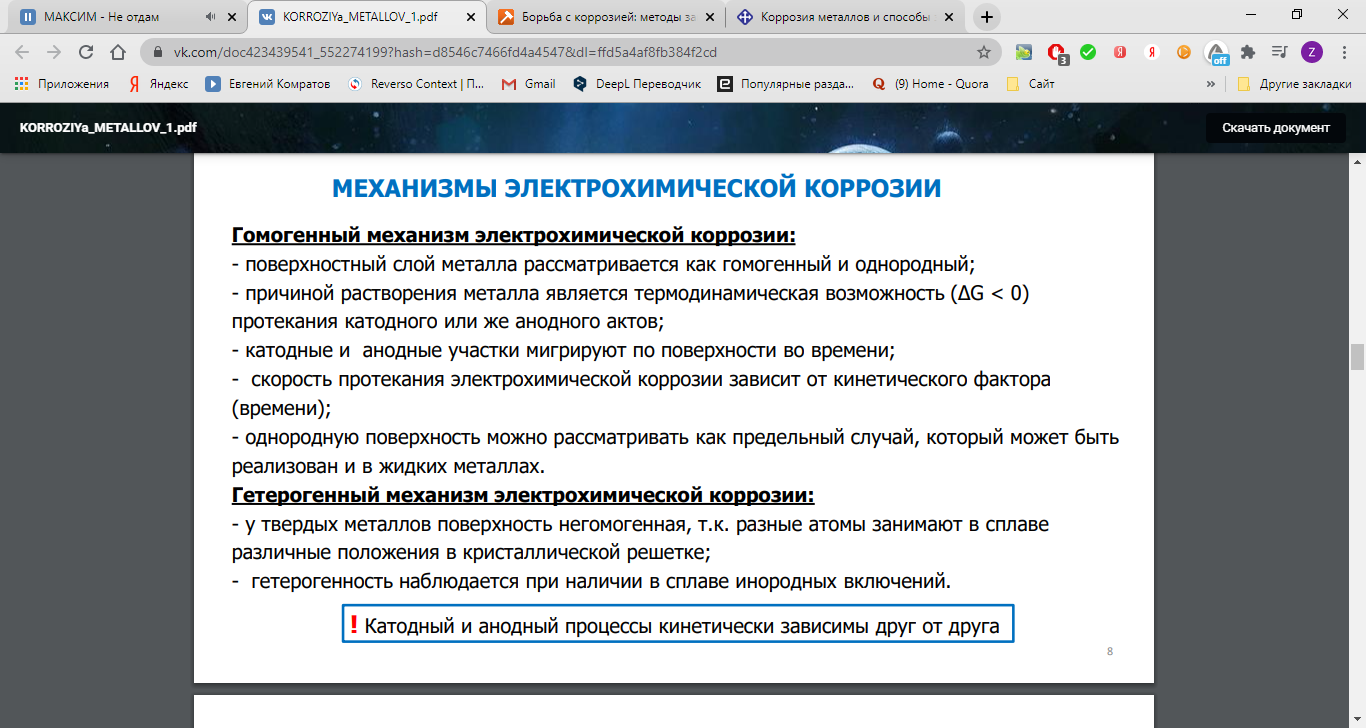Click the scrollbar up arrow
This screenshot has height=728, width=1366.
point(1357,160)
